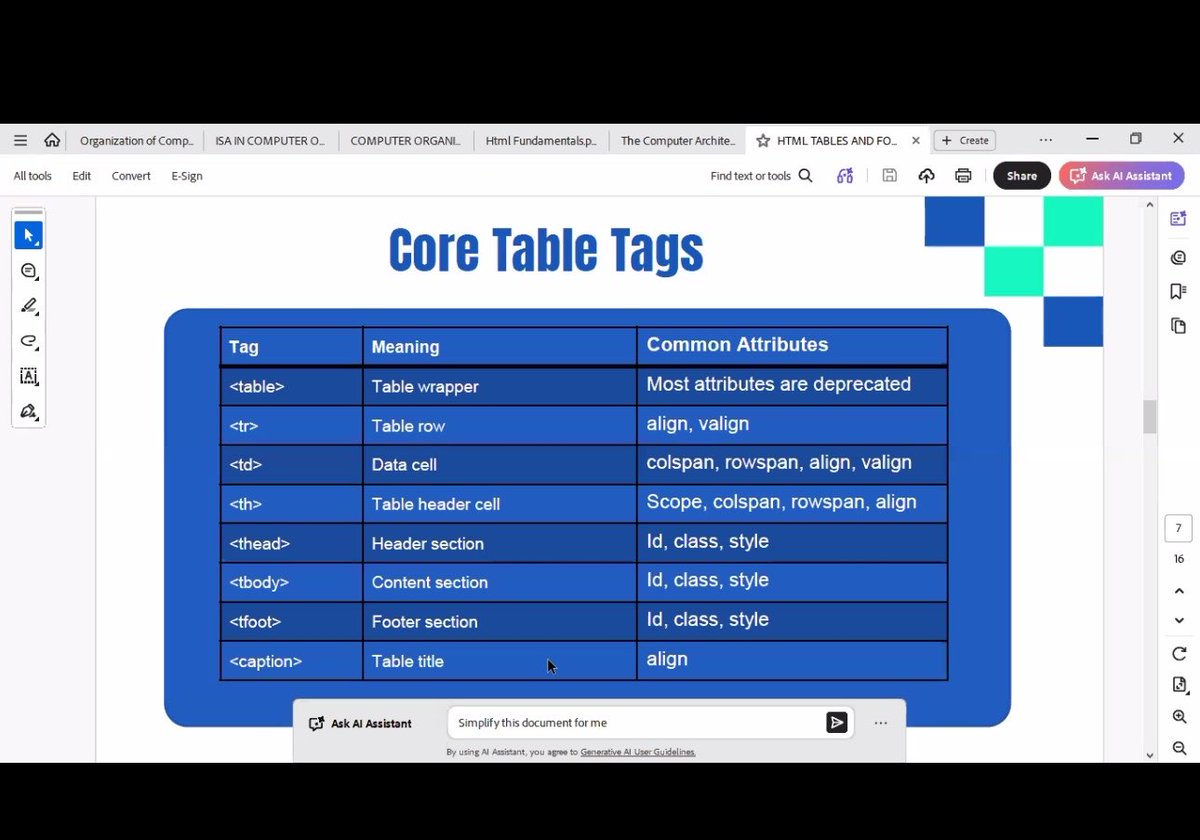
Task: Click 'colspan, rowspan, align, valign' cell
Action: (792, 464)
